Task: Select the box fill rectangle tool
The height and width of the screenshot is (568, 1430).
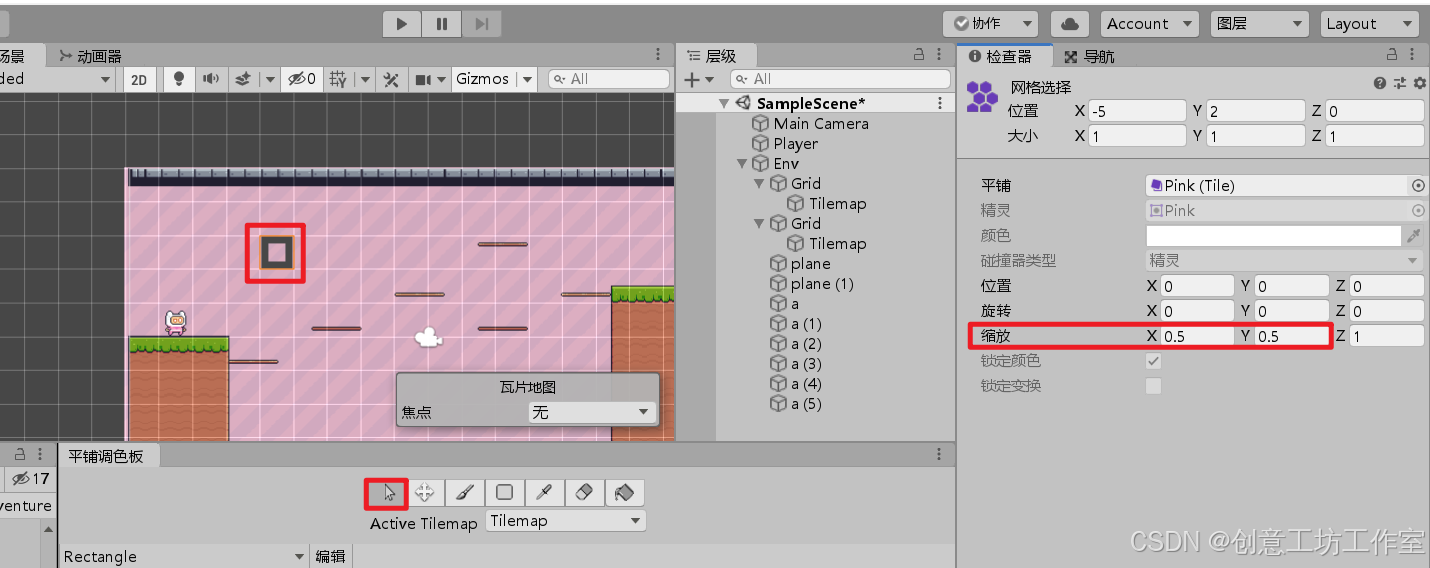Action: point(504,492)
